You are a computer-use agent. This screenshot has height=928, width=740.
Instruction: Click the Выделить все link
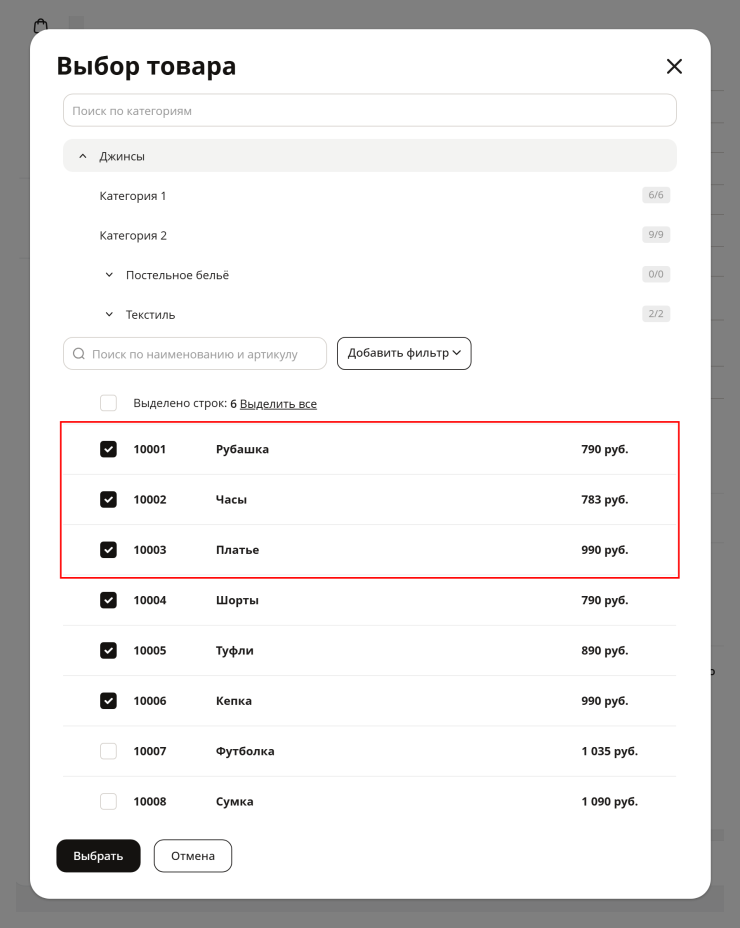[x=278, y=404]
